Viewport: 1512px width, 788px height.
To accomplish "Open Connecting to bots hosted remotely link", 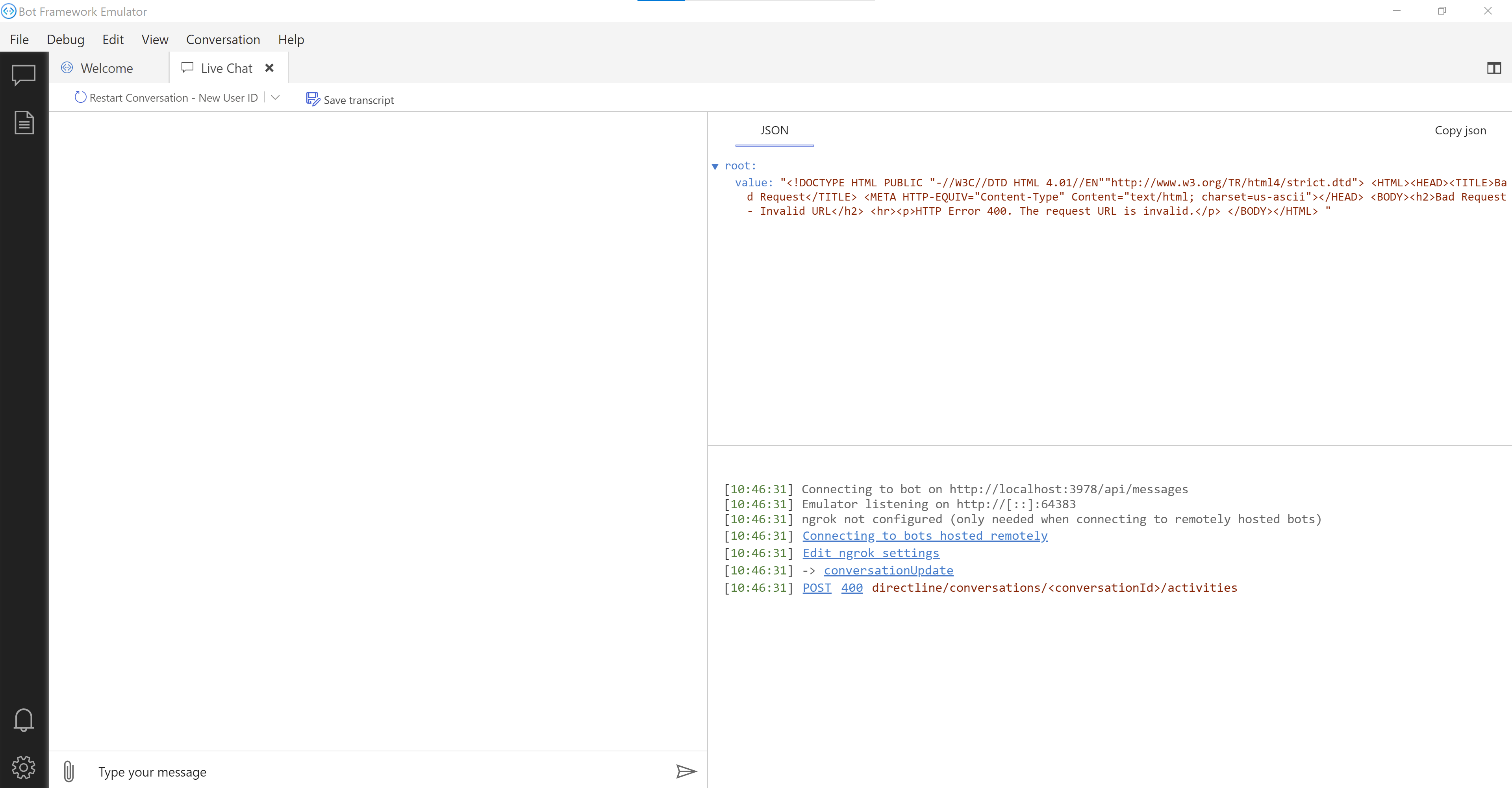I will coord(925,535).
